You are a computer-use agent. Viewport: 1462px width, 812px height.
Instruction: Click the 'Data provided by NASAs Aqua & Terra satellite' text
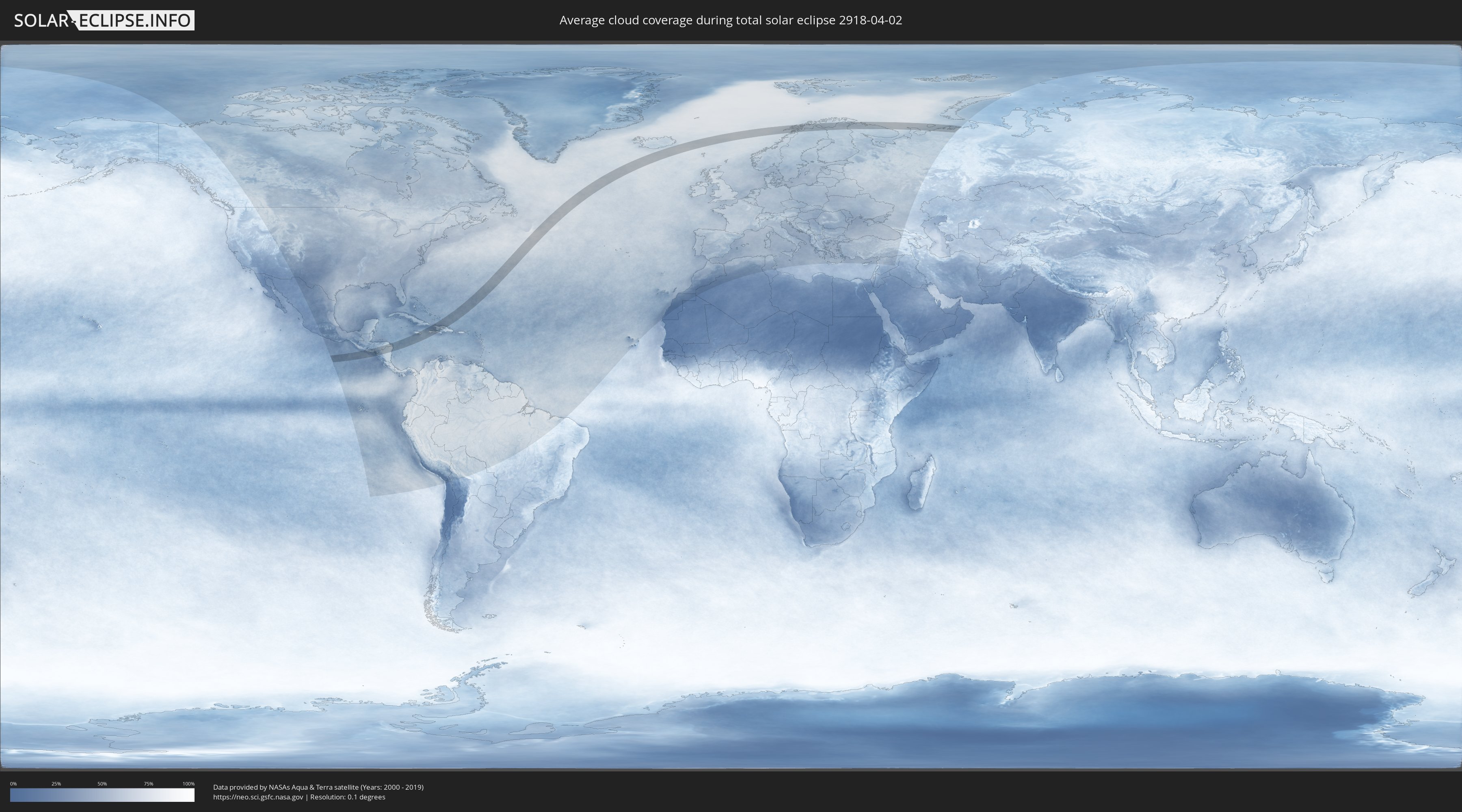coord(285,787)
